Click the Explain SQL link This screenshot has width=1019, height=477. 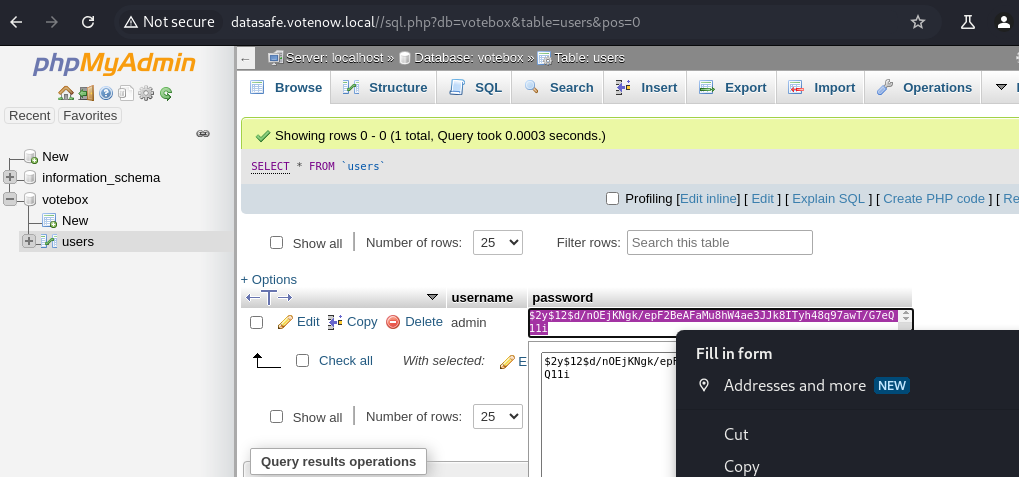(828, 199)
